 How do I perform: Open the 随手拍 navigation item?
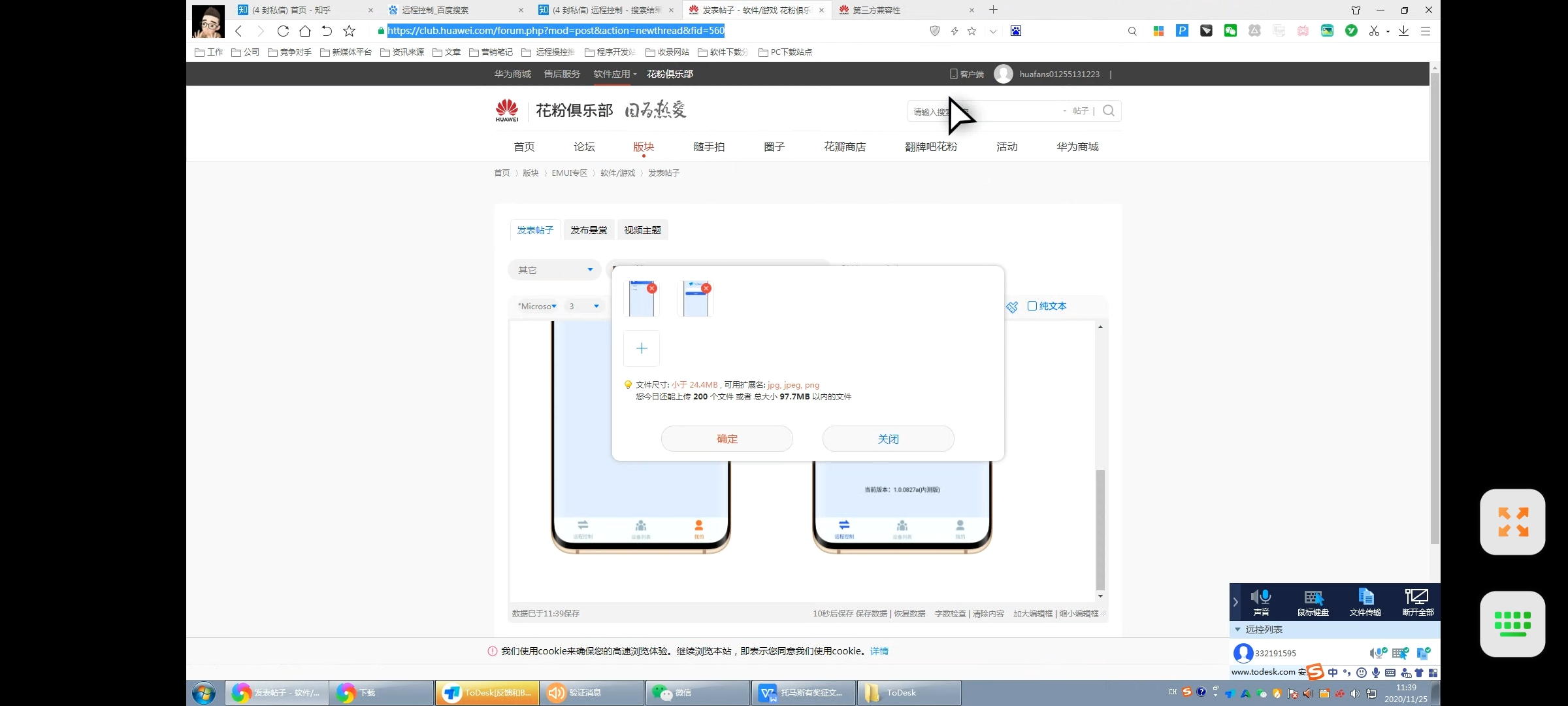coord(709,146)
